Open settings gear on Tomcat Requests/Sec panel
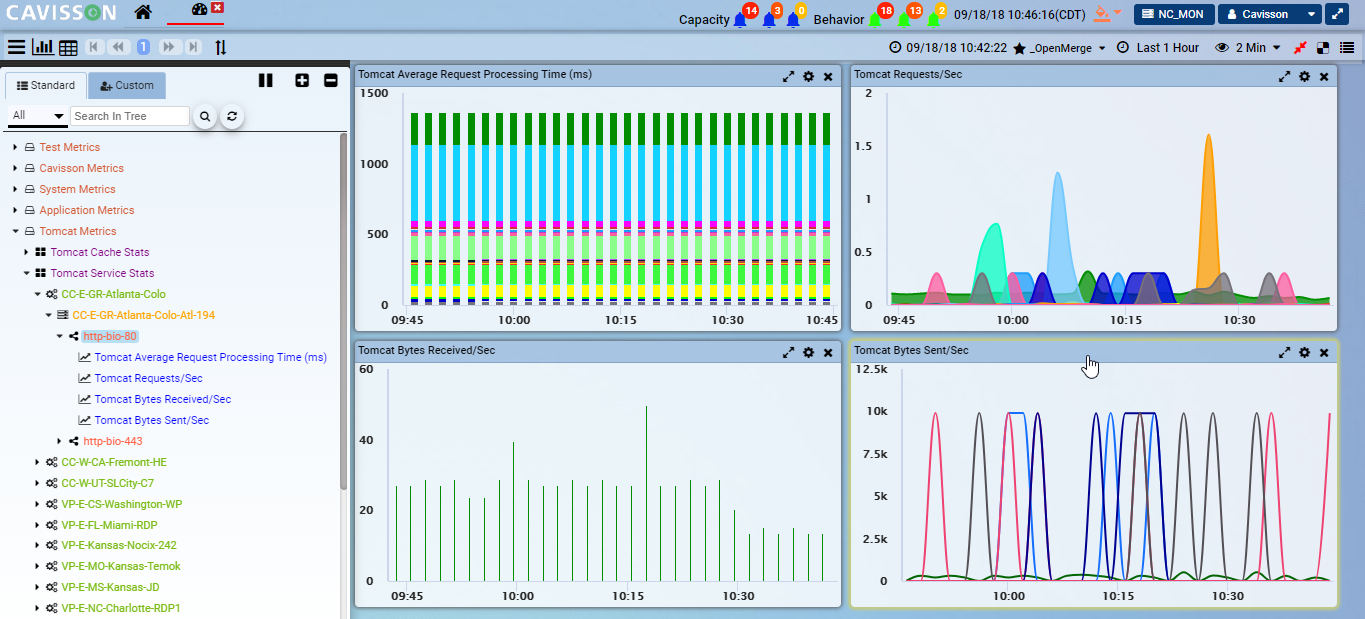The height and width of the screenshot is (619, 1365). click(x=1304, y=76)
